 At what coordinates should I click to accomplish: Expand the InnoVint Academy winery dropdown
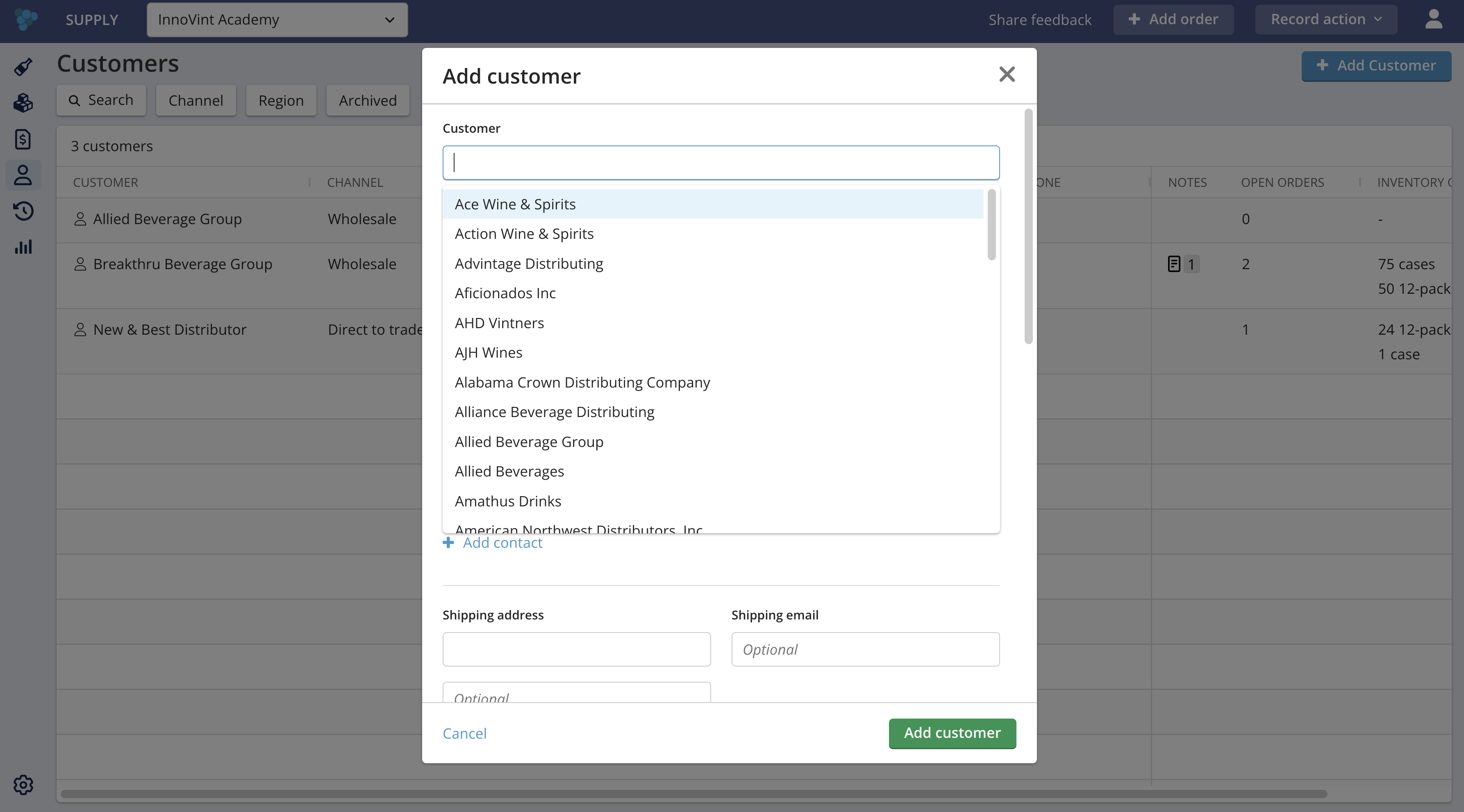(x=277, y=20)
